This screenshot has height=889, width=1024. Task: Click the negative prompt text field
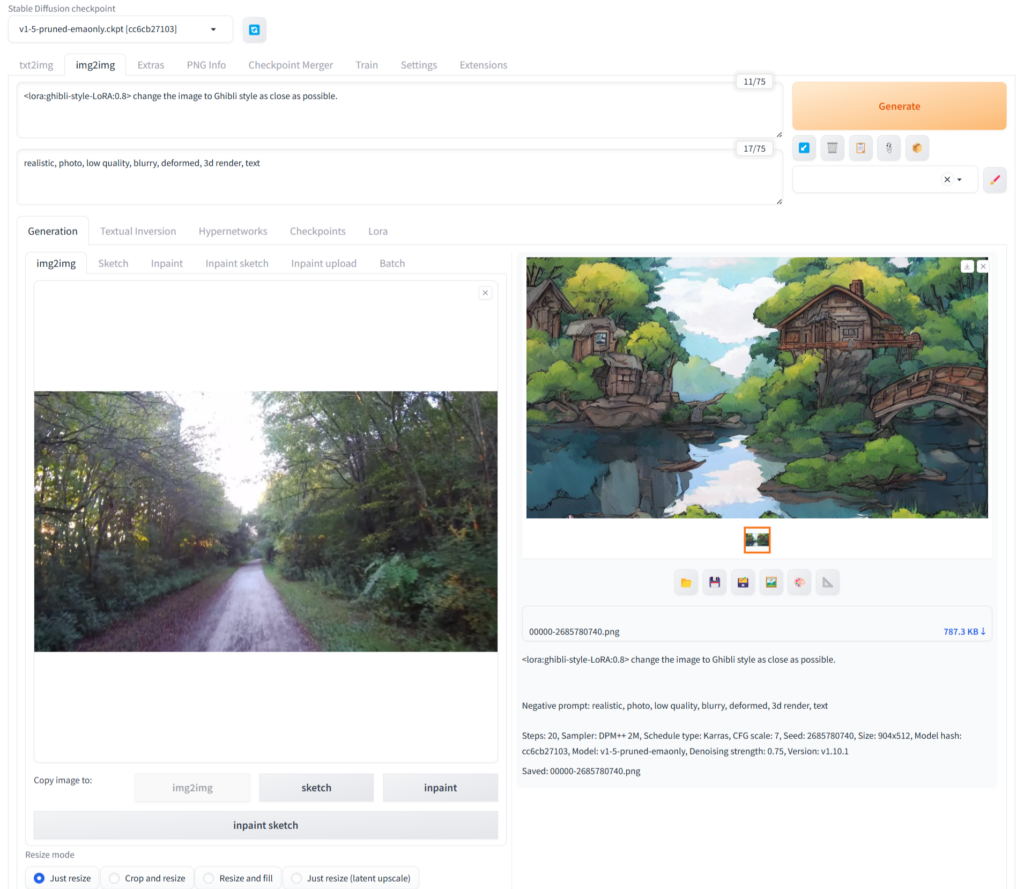click(x=398, y=177)
